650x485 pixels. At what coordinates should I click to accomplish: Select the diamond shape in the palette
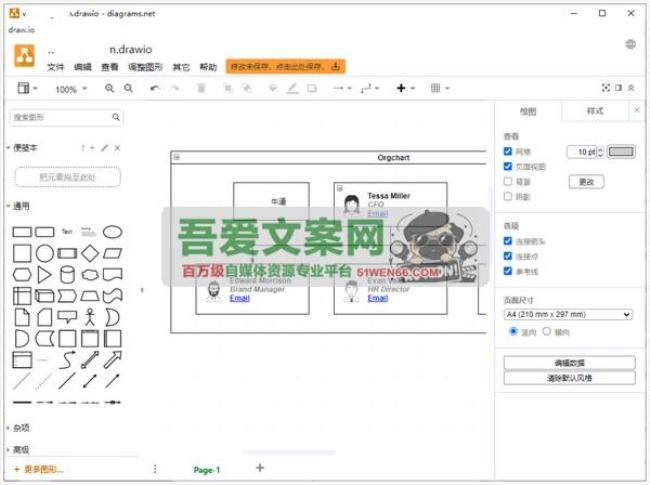[x=90, y=253]
